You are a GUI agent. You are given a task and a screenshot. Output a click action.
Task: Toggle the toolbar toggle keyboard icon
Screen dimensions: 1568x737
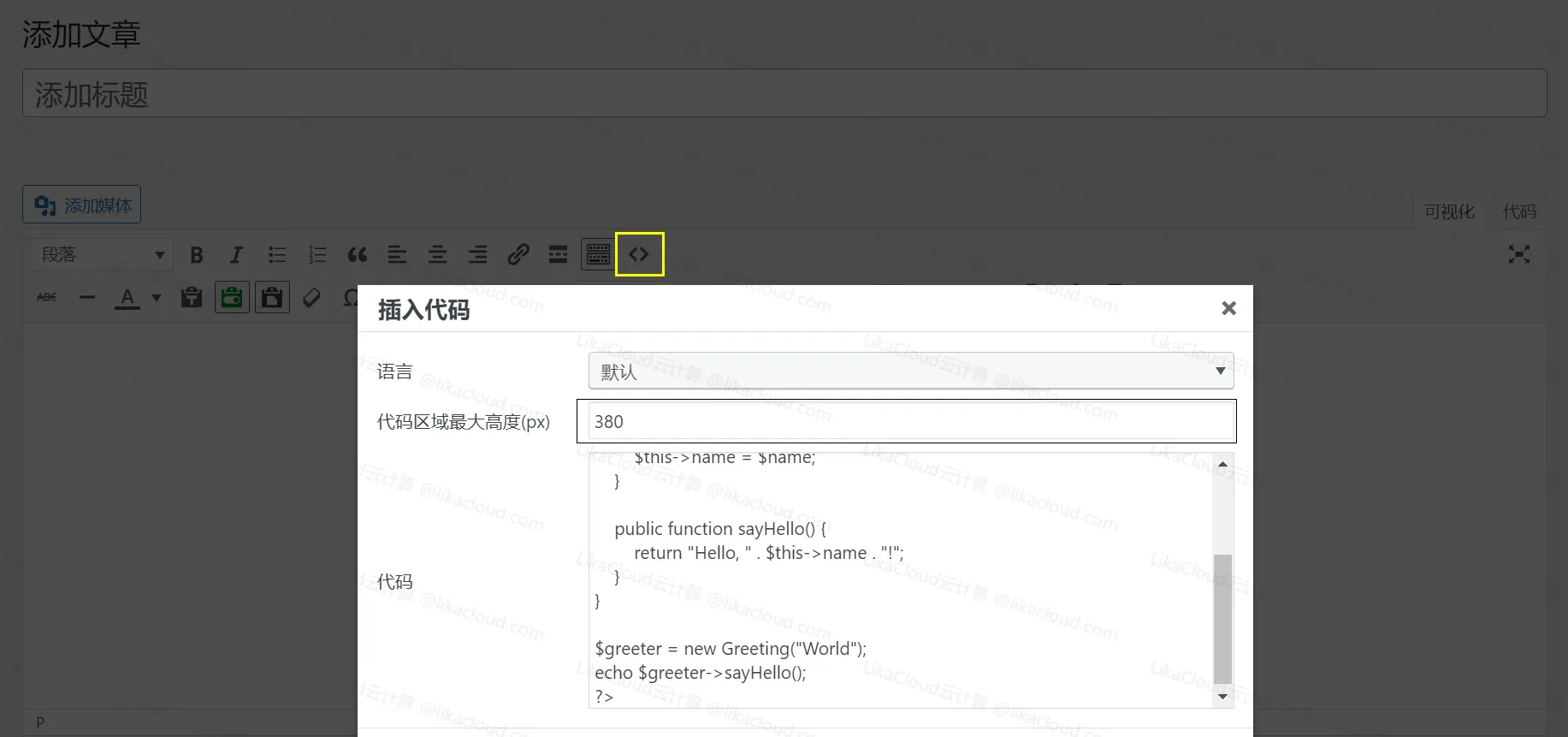[x=598, y=254]
